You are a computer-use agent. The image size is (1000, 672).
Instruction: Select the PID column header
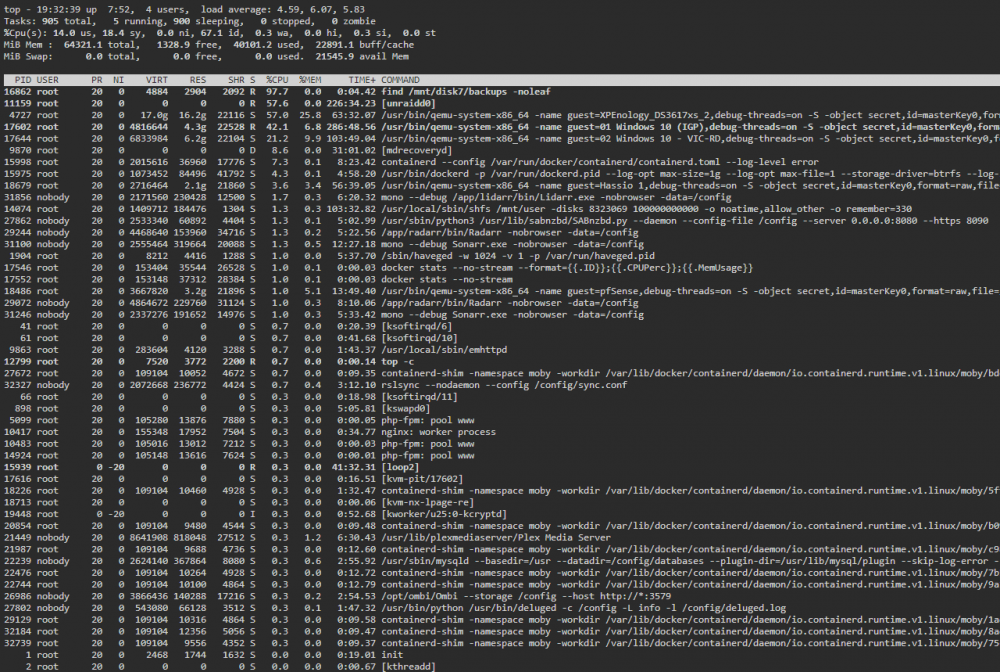click(x=22, y=80)
